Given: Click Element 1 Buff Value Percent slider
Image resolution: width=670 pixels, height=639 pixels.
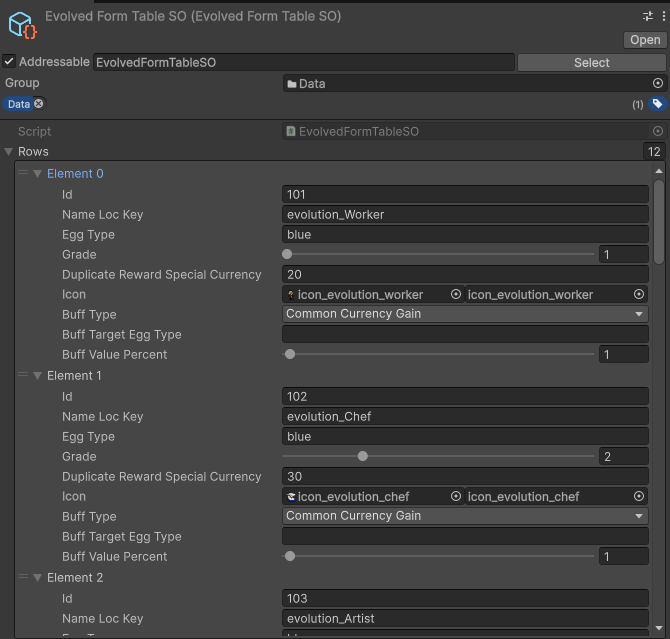Looking at the screenshot, I should click(290, 556).
